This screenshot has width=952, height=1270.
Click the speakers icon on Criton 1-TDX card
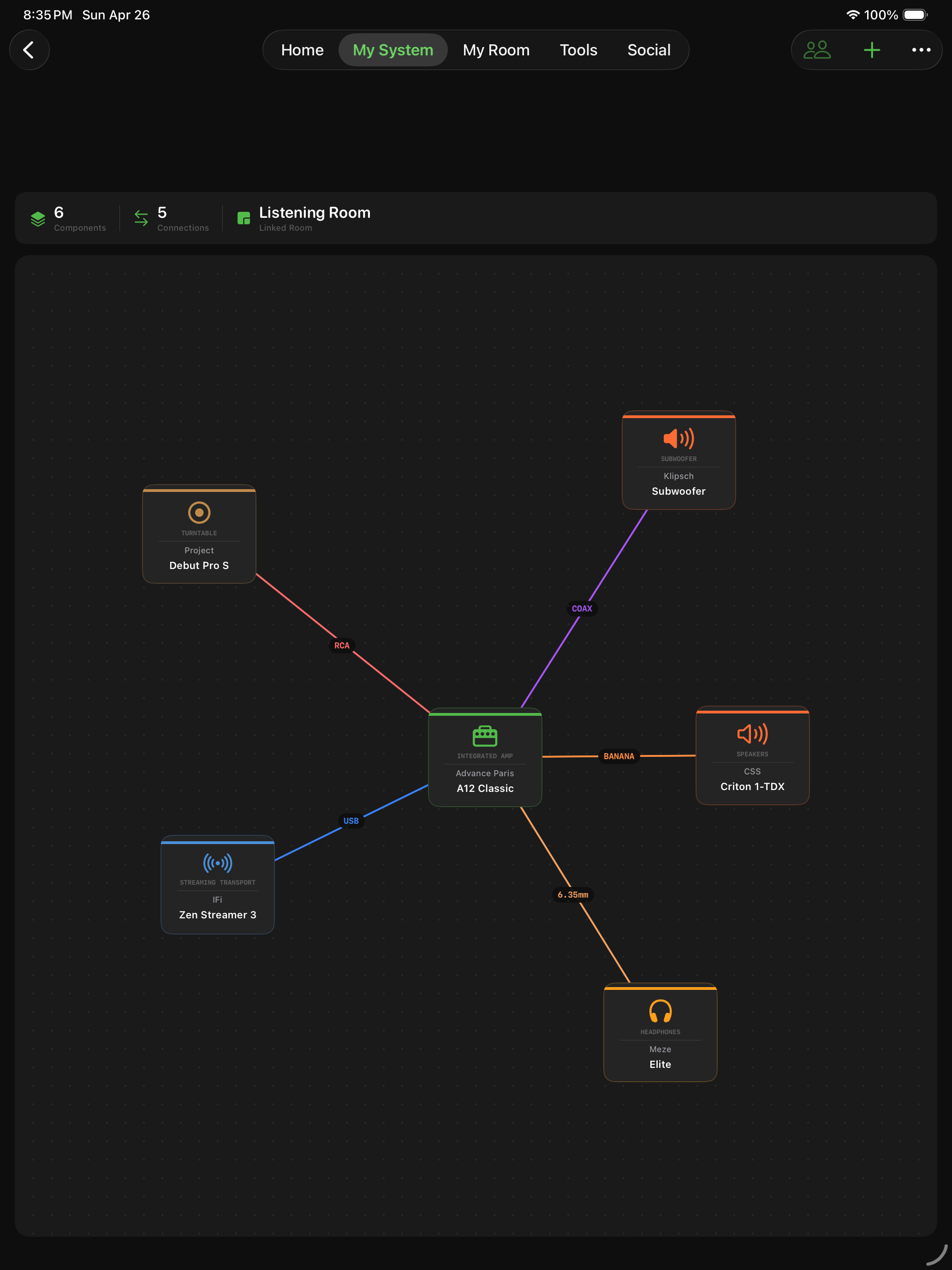click(x=752, y=734)
